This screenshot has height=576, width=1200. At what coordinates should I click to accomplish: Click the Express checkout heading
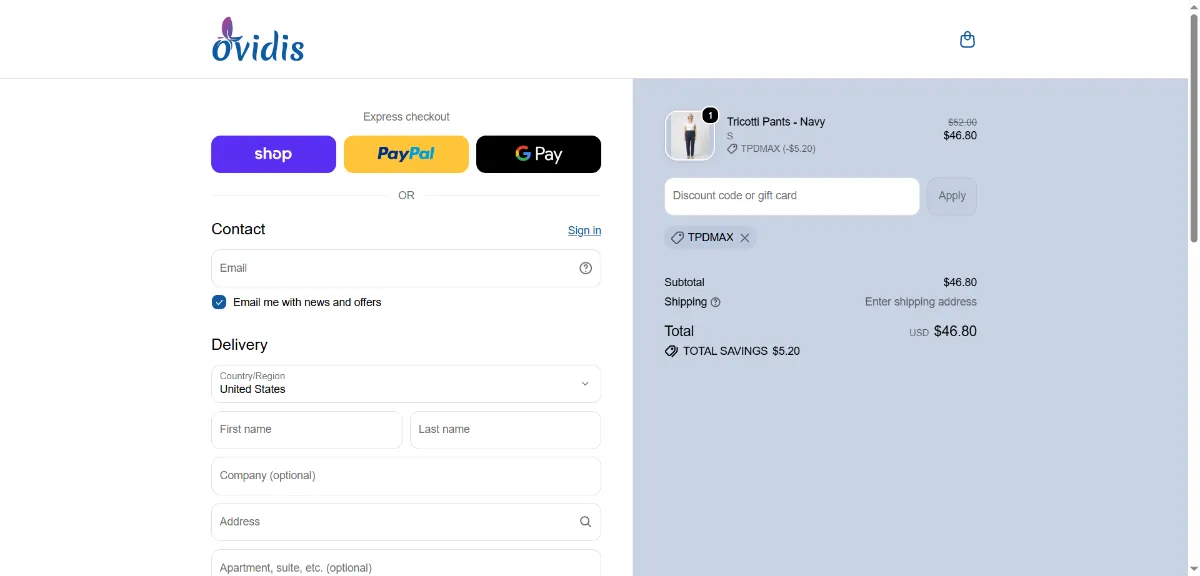pos(406,117)
